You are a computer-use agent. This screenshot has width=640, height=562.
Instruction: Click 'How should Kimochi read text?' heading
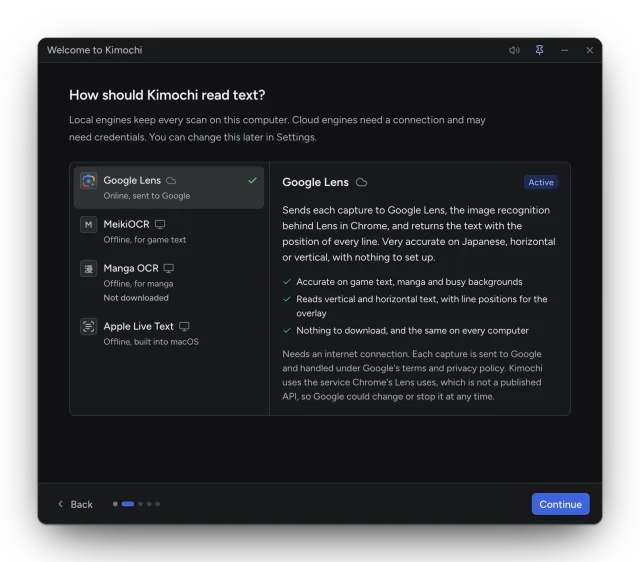pos(167,95)
